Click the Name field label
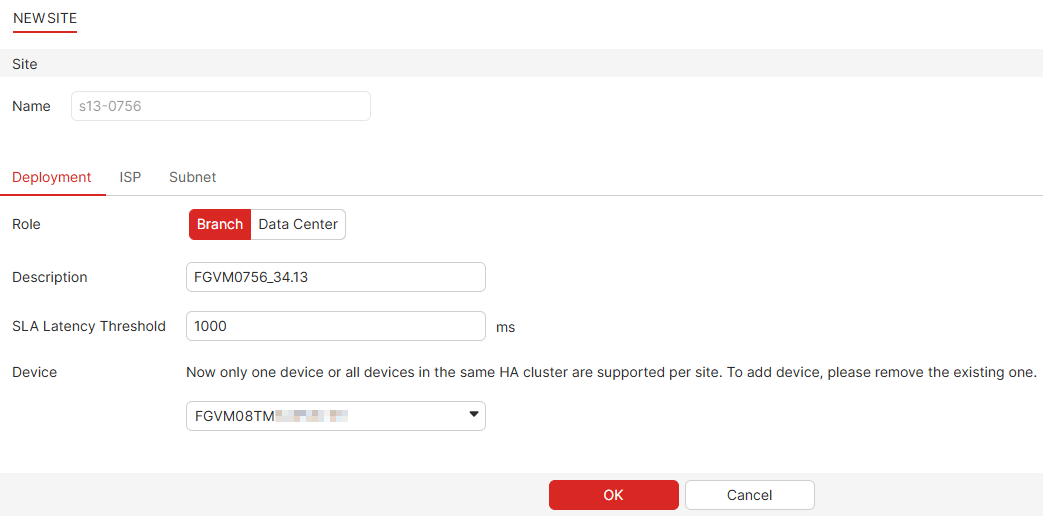 (31, 106)
